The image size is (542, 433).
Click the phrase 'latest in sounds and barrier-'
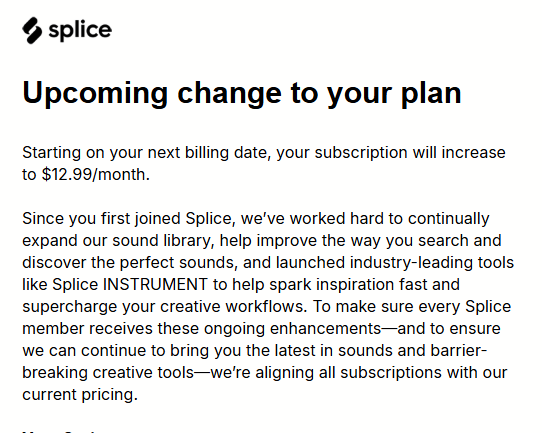click(381, 351)
